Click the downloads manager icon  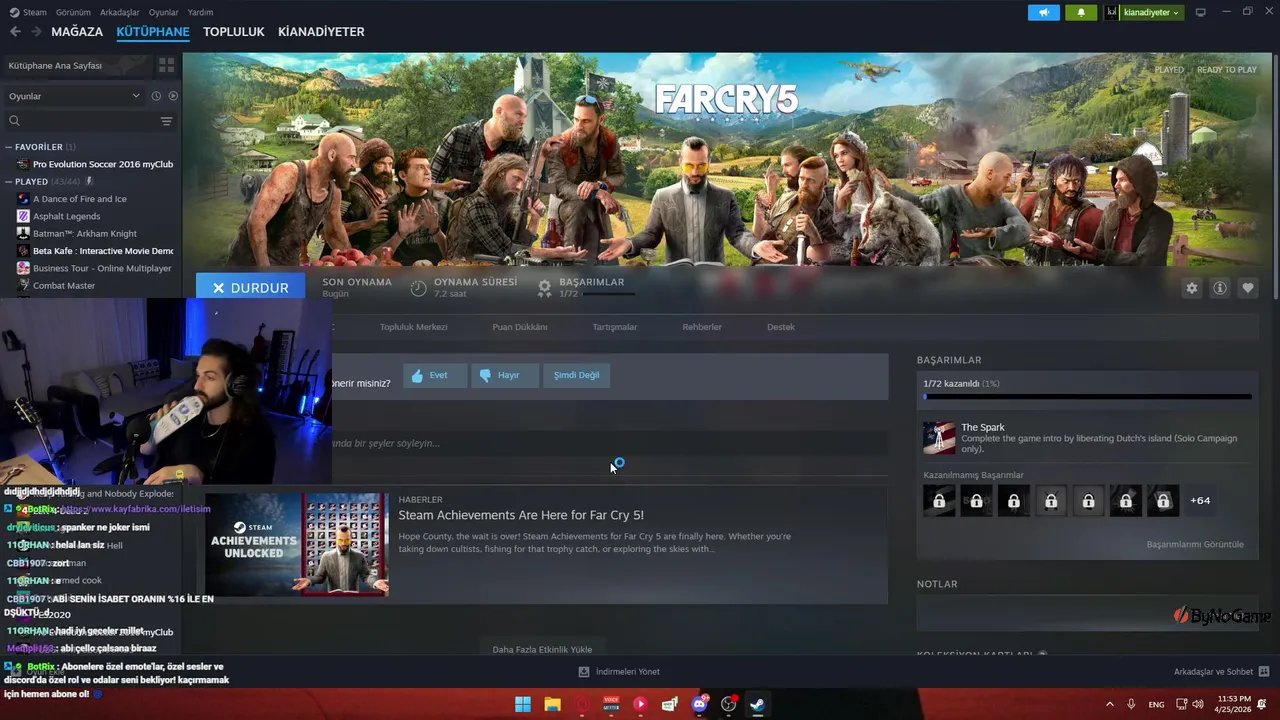click(x=584, y=672)
